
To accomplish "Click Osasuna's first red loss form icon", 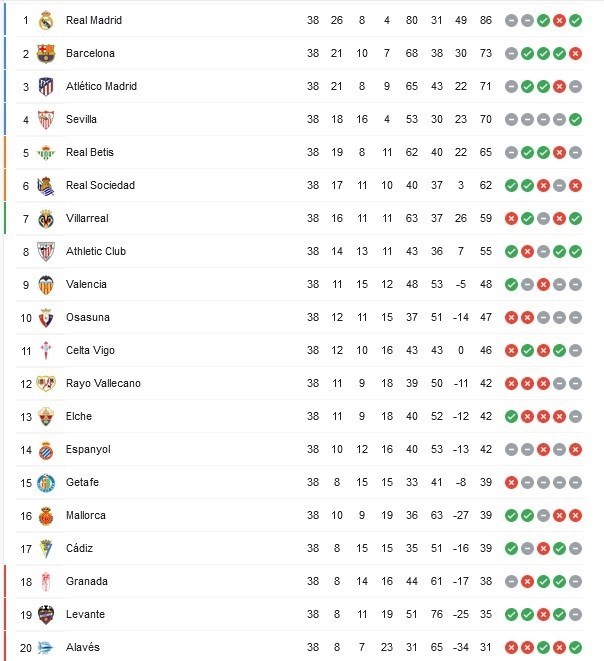I will 511,317.
